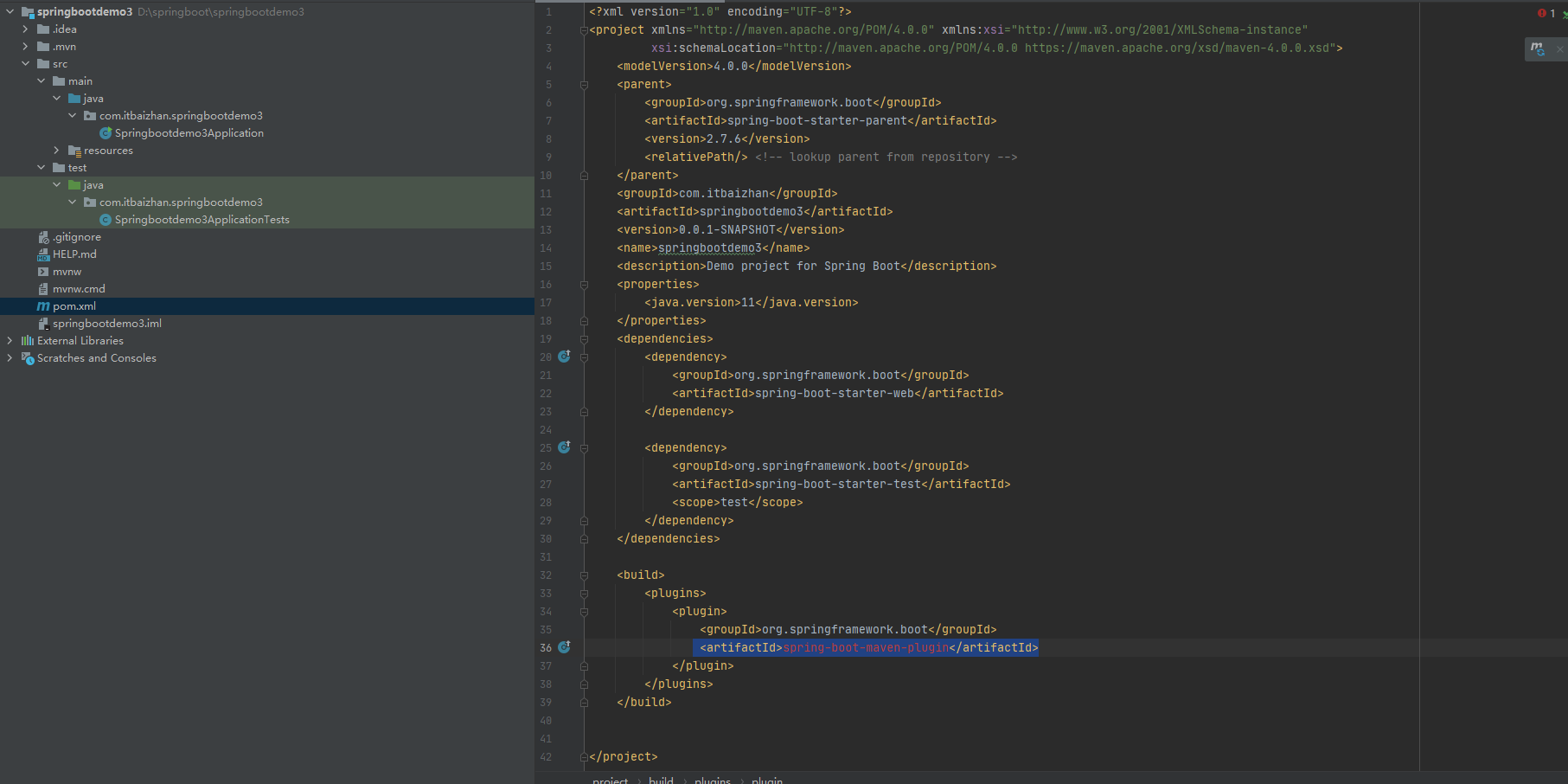Click 'spring-boot-starter-test' artifactId text
Image resolution: width=1568 pixels, height=784 pixels.
838,484
